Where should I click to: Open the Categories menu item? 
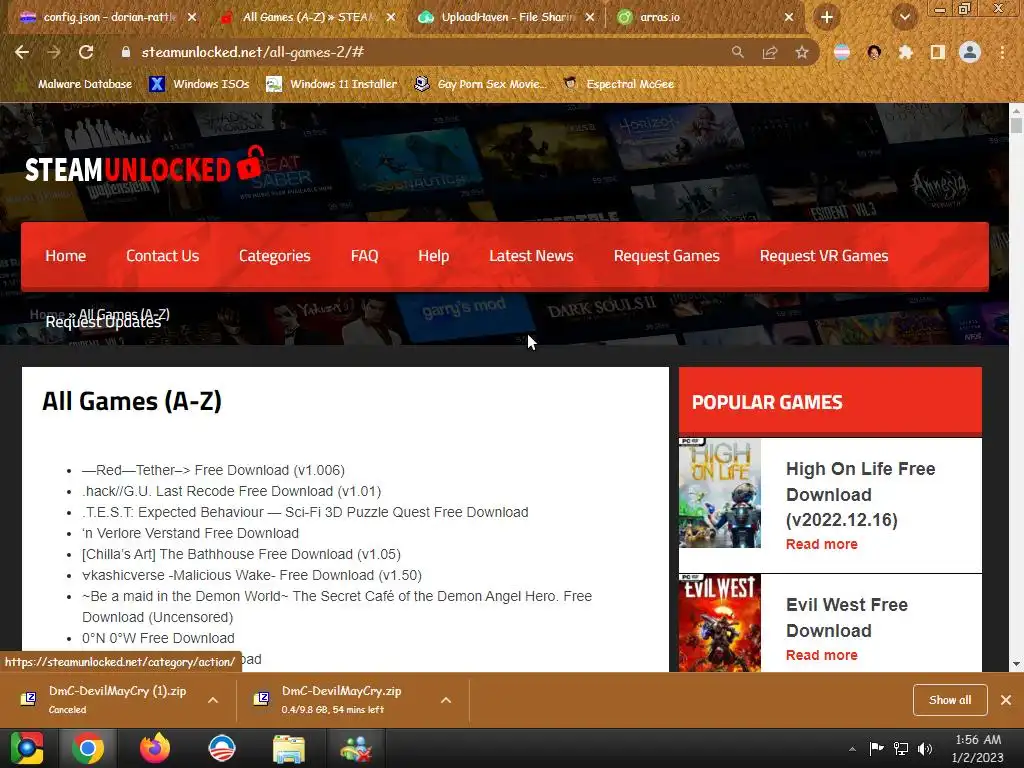point(274,256)
